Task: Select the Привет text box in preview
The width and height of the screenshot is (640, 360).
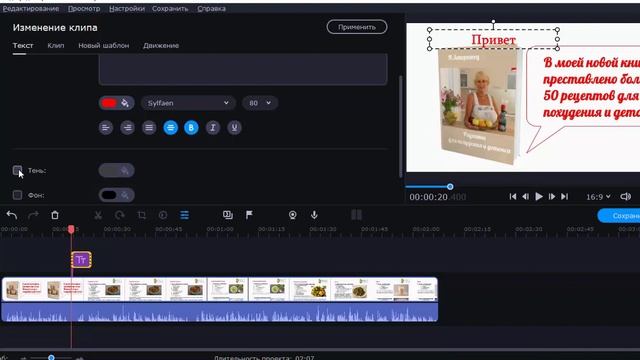Action: coord(493,40)
